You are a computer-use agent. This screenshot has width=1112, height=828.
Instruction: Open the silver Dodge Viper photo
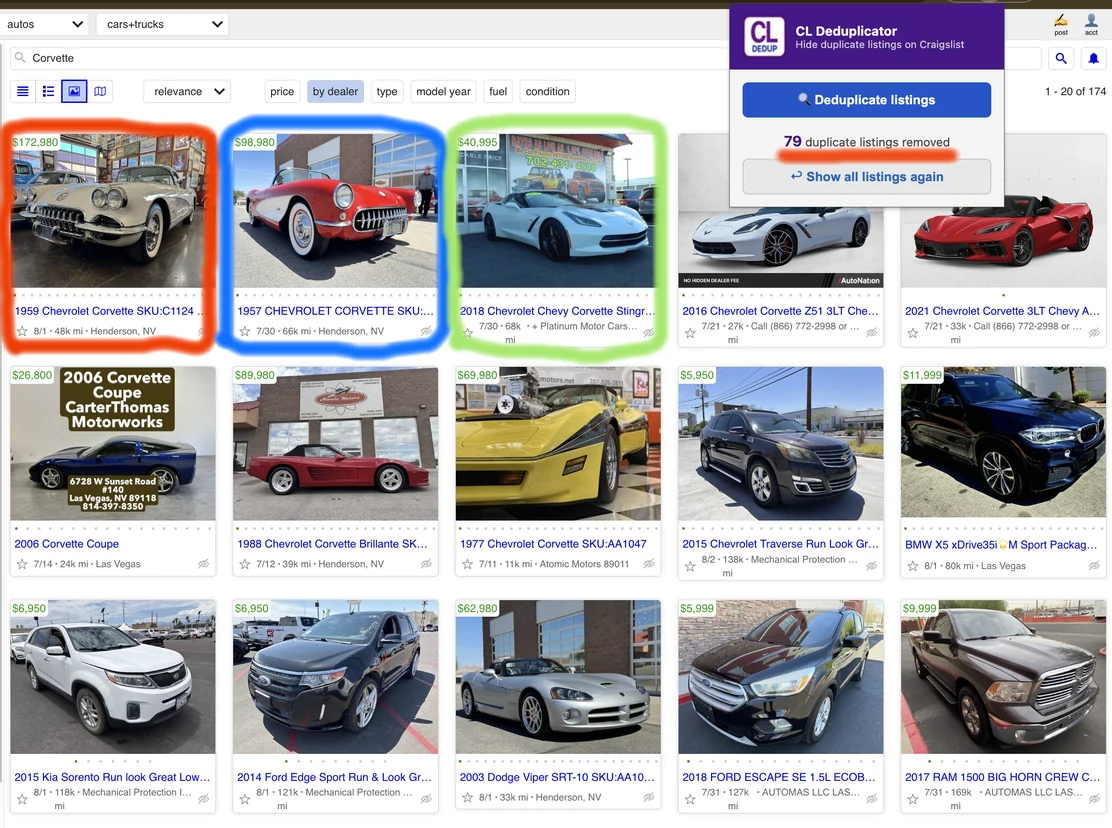coord(558,677)
